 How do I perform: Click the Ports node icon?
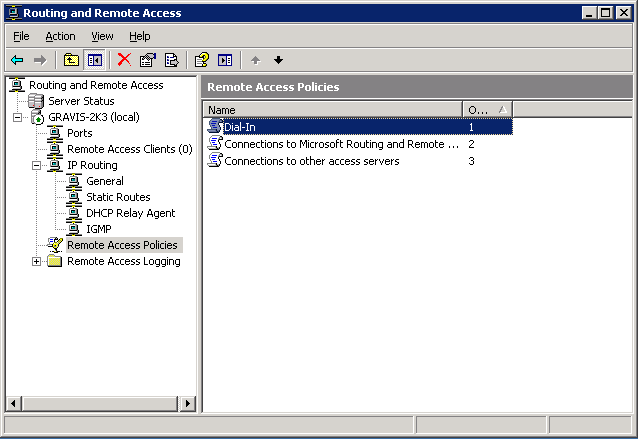click(55, 133)
